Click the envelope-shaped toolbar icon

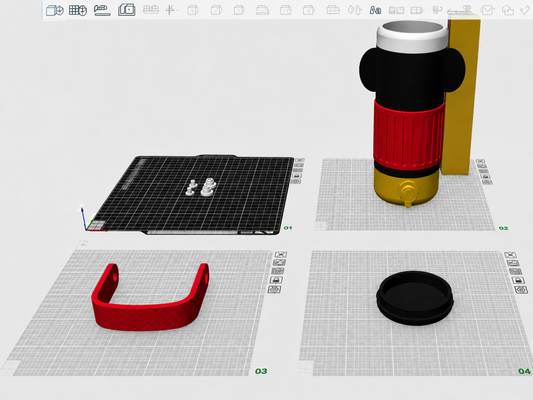[x=487, y=10]
